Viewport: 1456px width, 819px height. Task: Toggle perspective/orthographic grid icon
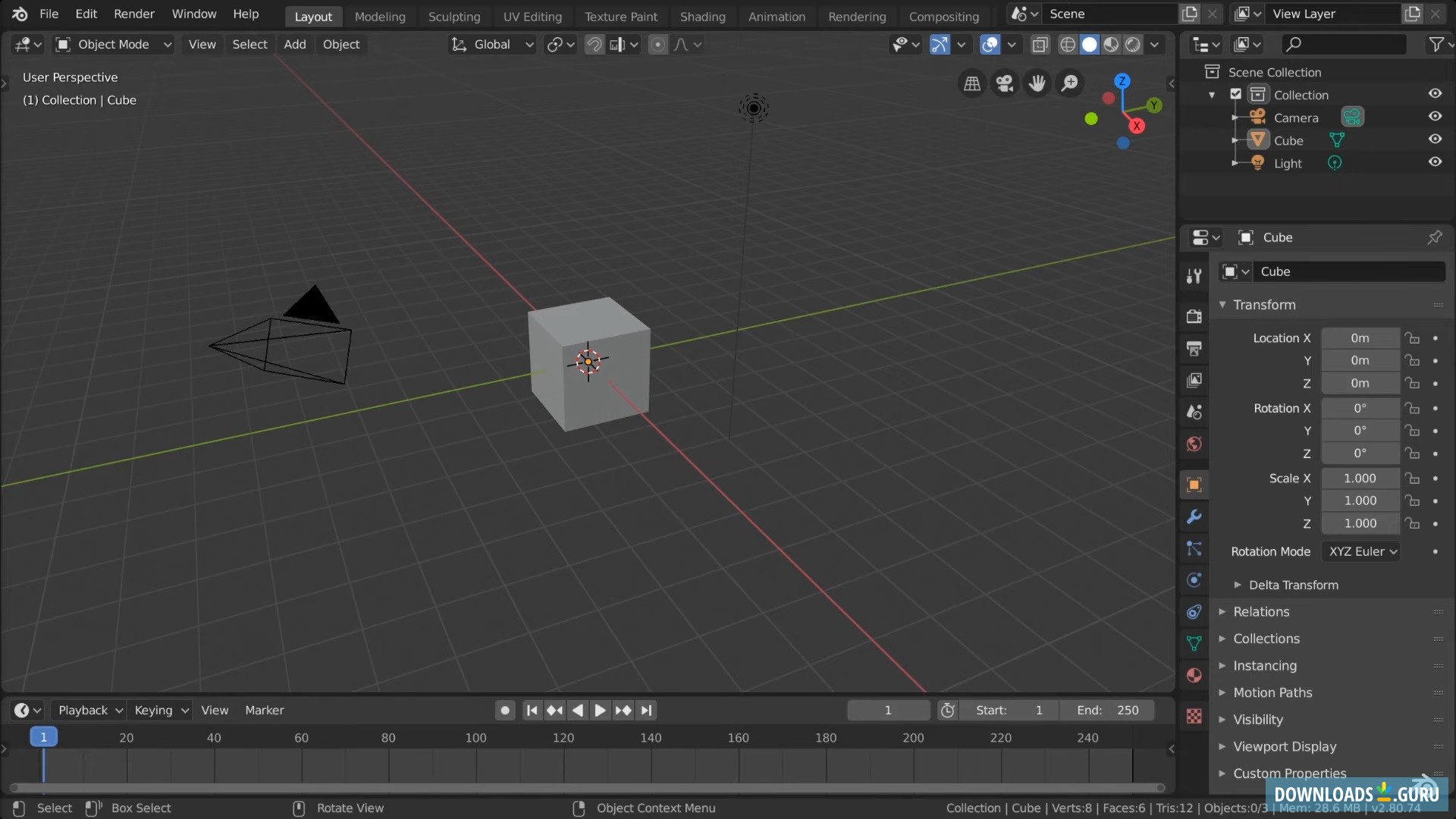972,83
